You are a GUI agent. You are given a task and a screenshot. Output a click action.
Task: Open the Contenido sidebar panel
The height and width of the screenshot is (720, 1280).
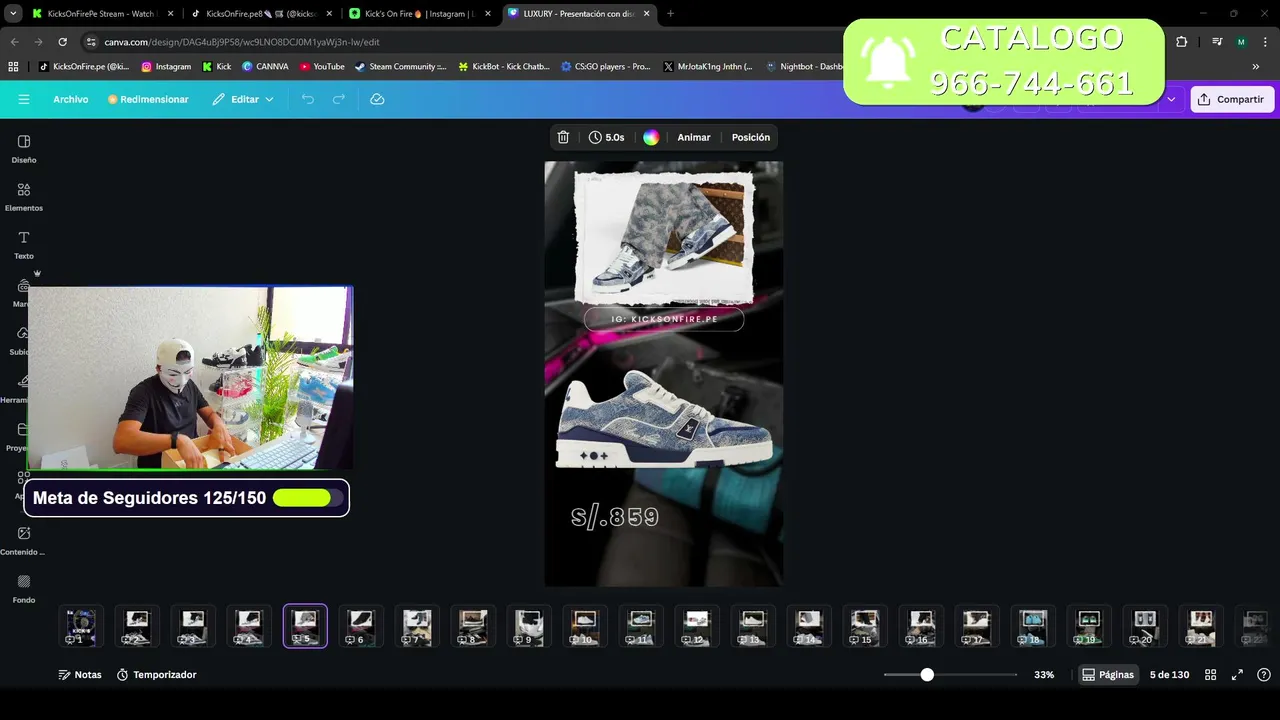(24, 540)
